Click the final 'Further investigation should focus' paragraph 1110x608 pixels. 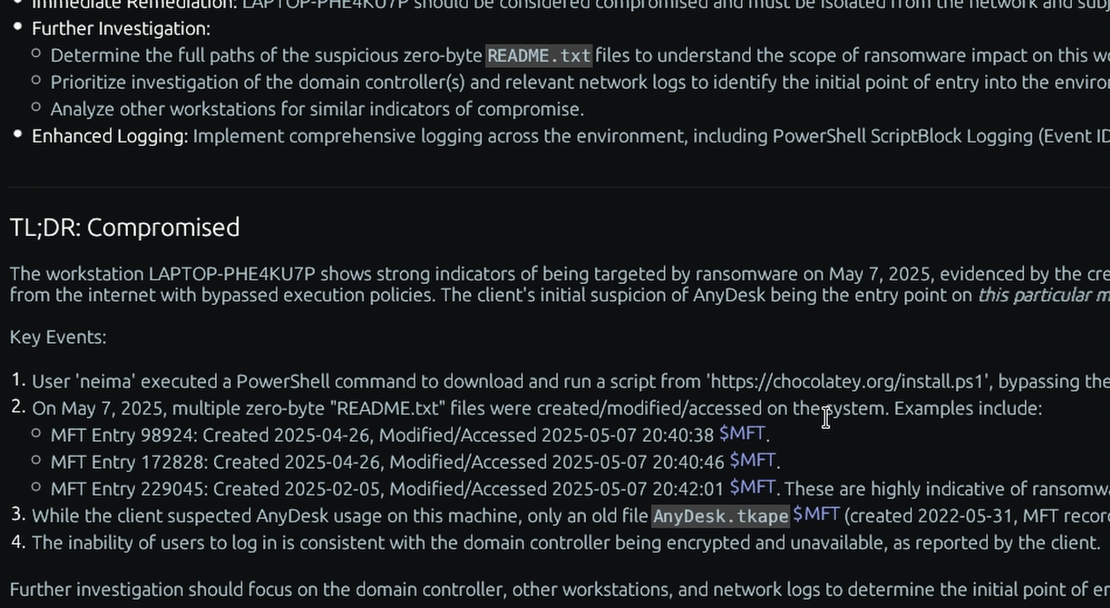click(x=560, y=590)
